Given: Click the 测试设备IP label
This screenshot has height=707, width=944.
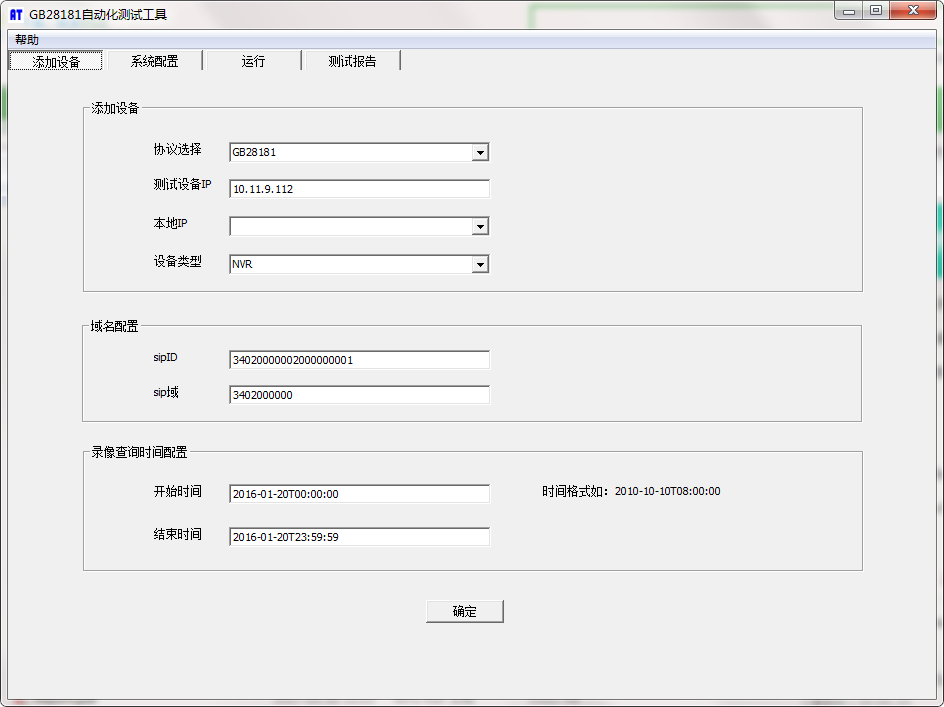Looking at the screenshot, I should pyautogui.click(x=182, y=184).
